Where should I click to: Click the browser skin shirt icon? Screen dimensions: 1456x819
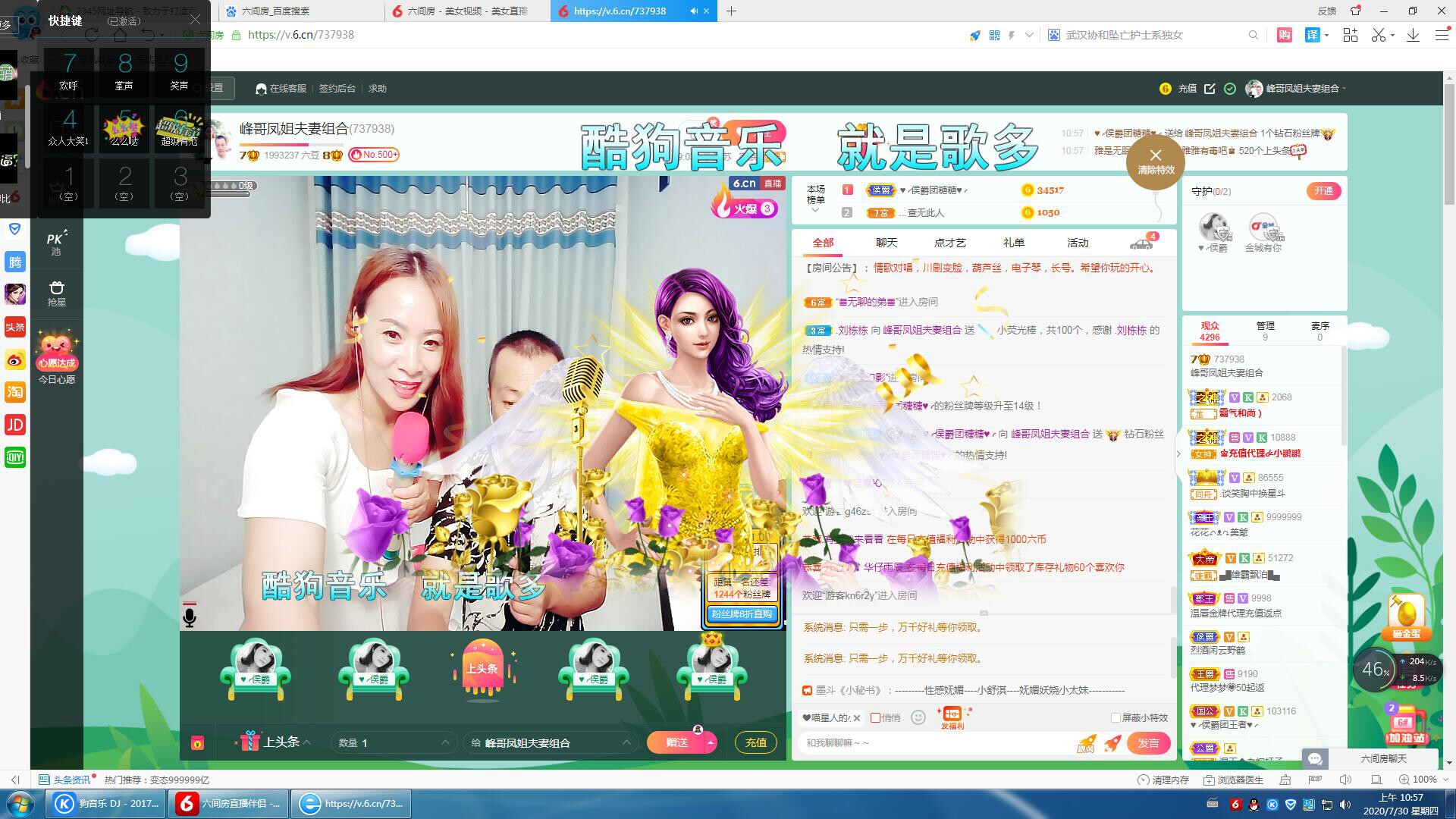(1355, 11)
